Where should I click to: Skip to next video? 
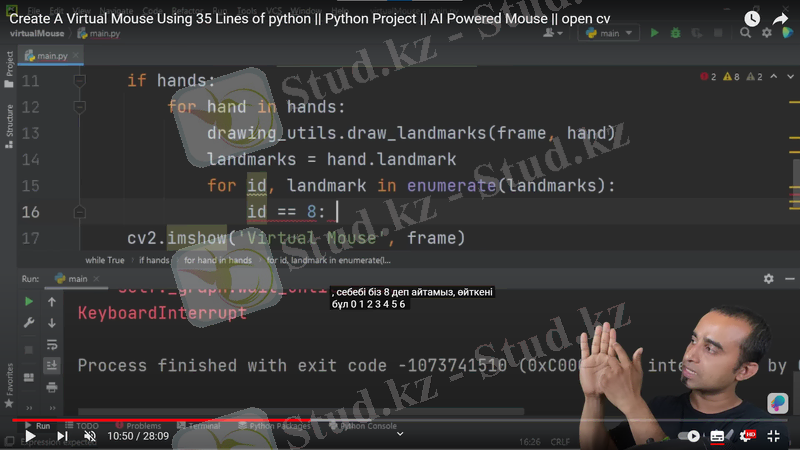(62, 436)
